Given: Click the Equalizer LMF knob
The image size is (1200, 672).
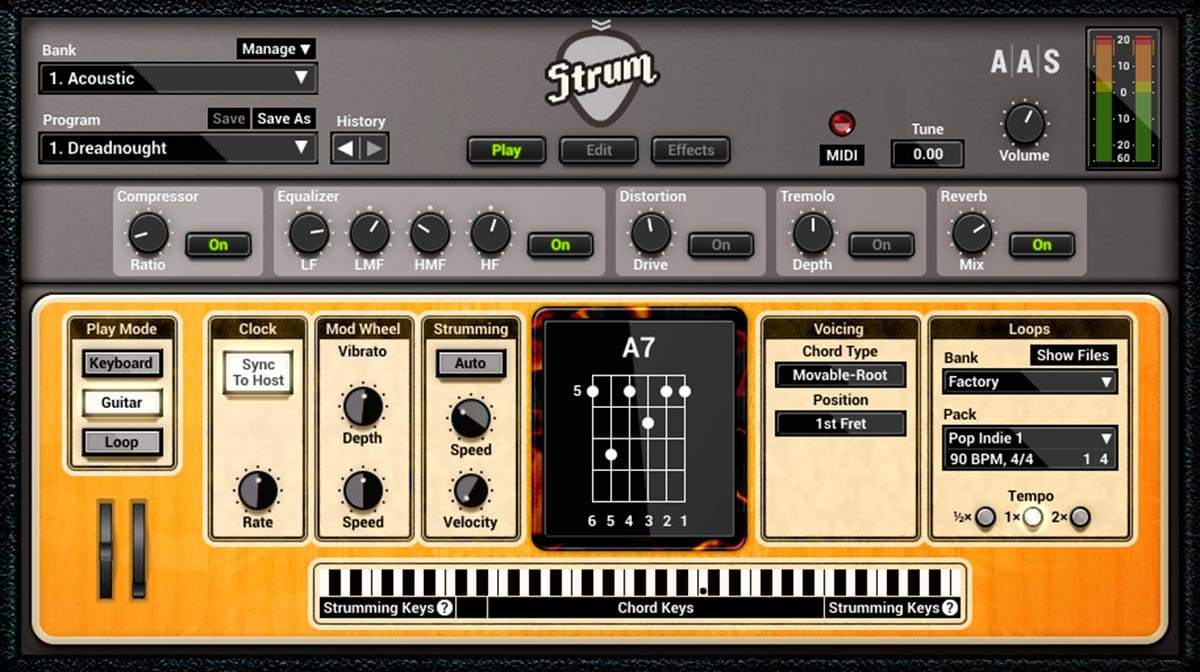Looking at the screenshot, I should pyautogui.click(x=369, y=233).
